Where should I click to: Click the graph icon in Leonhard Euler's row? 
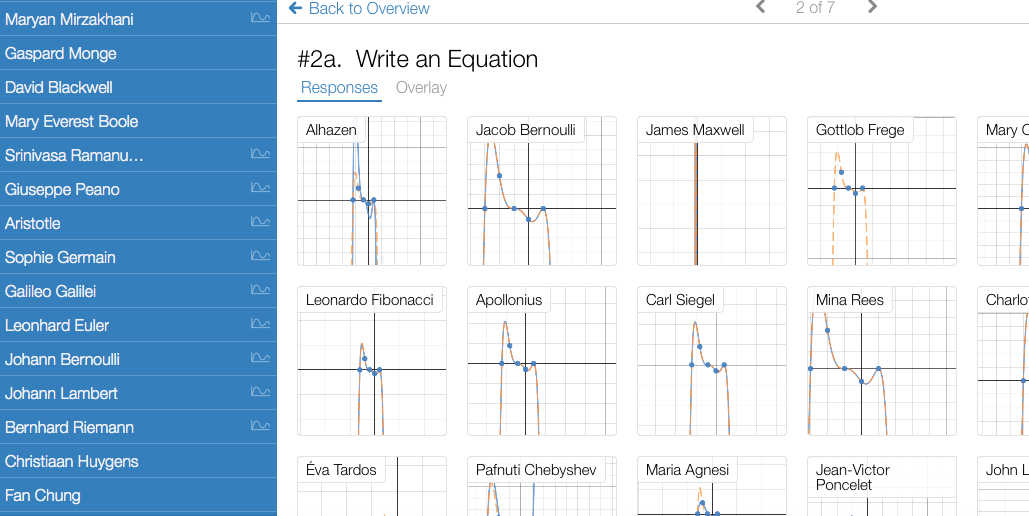(x=260, y=325)
